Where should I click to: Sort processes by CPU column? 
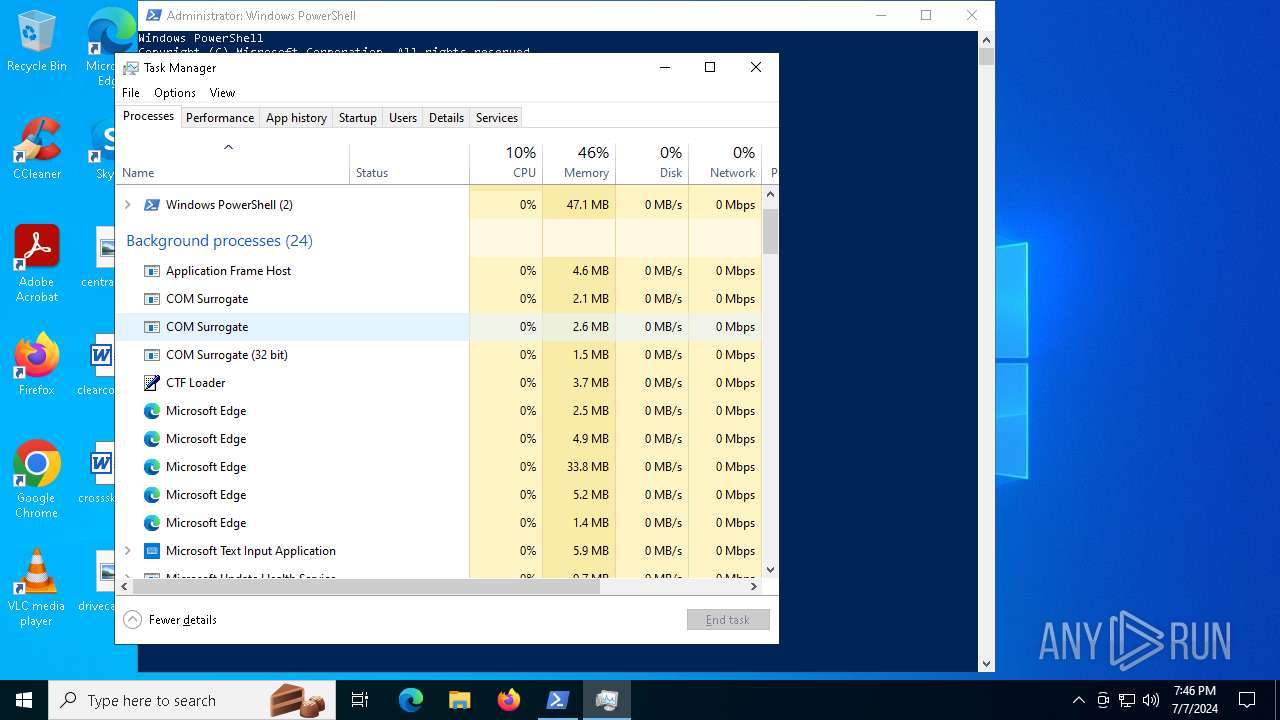[x=506, y=165]
